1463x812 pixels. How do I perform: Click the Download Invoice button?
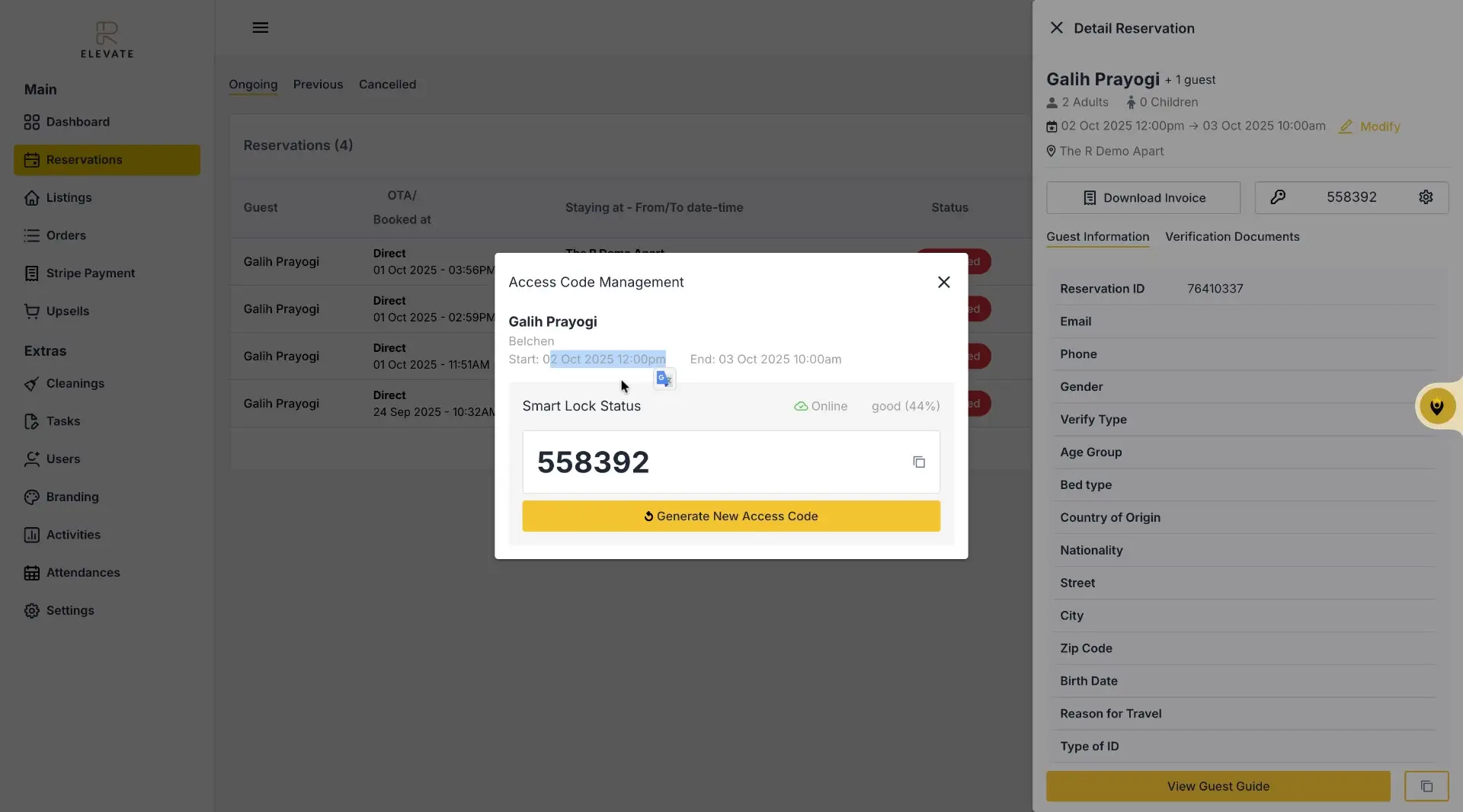click(1143, 197)
